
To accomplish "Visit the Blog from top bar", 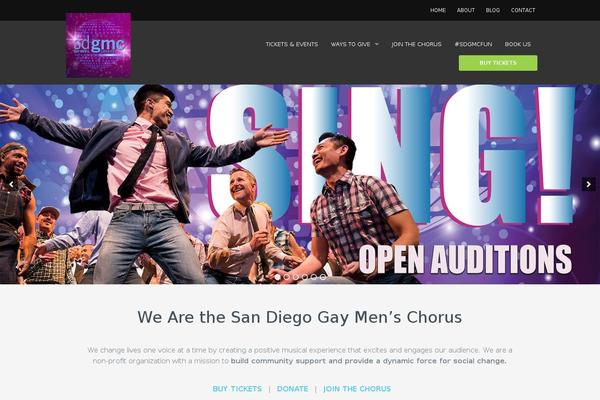I will (x=493, y=10).
